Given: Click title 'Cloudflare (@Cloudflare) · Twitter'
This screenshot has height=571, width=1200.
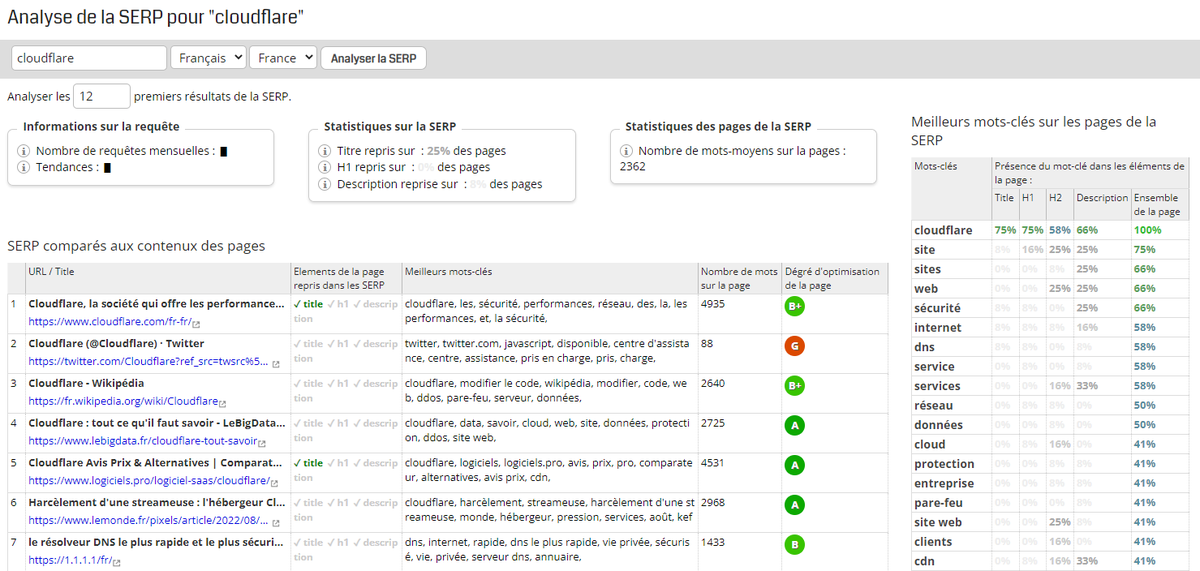Looking at the screenshot, I should 116,344.
